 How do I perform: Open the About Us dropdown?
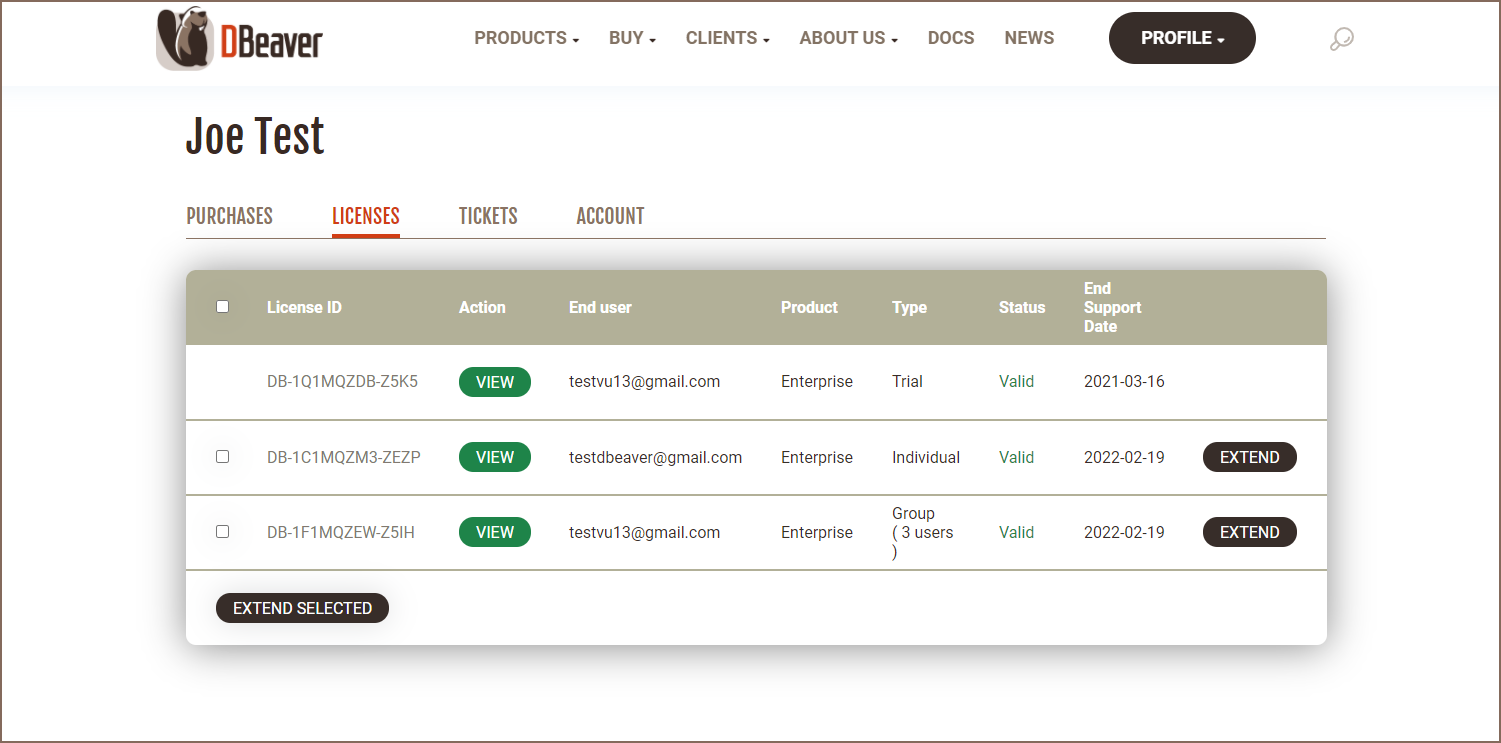click(848, 38)
